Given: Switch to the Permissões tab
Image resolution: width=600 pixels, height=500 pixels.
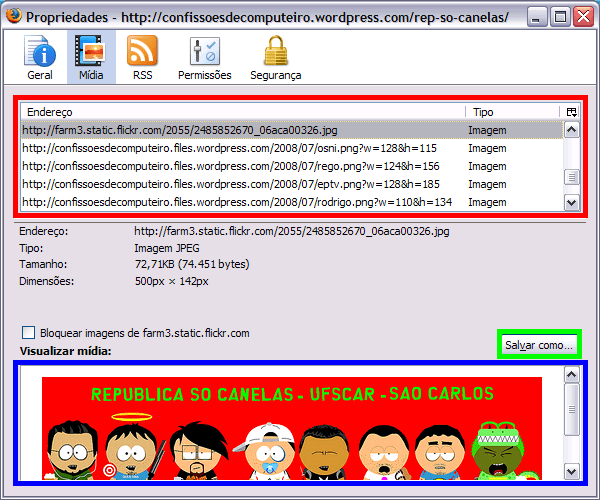Looking at the screenshot, I should [x=204, y=57].
